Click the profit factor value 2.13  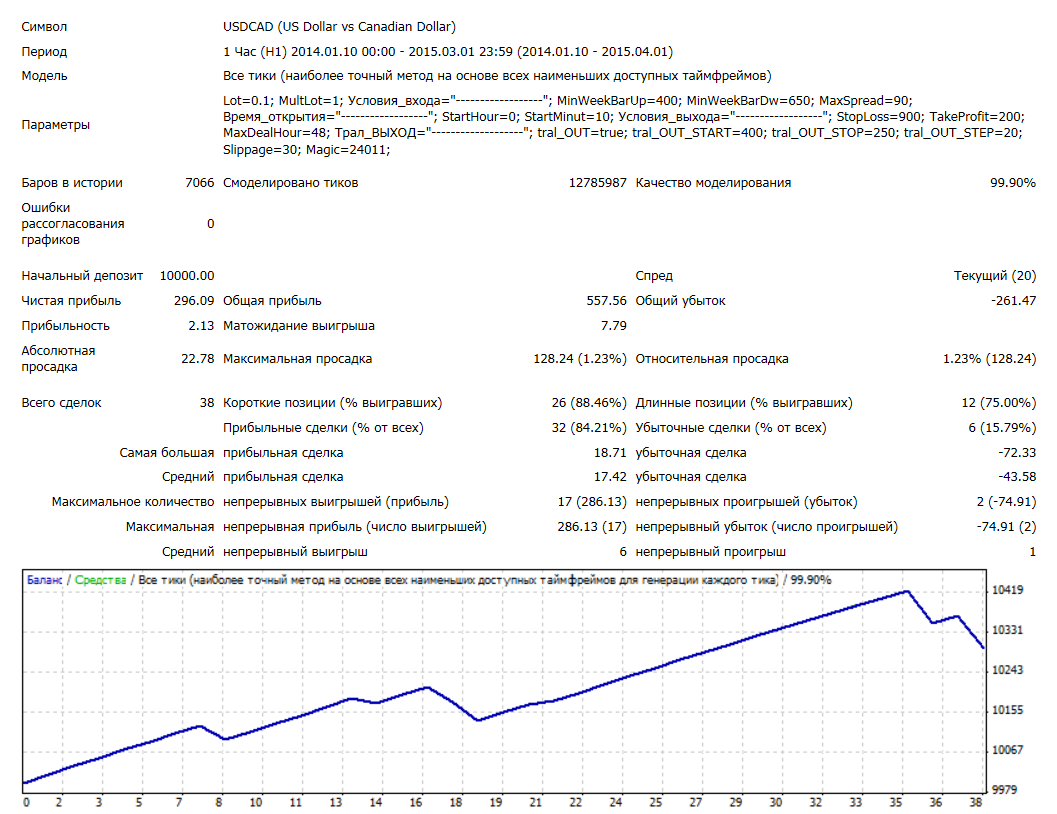[x=201, y=325]
